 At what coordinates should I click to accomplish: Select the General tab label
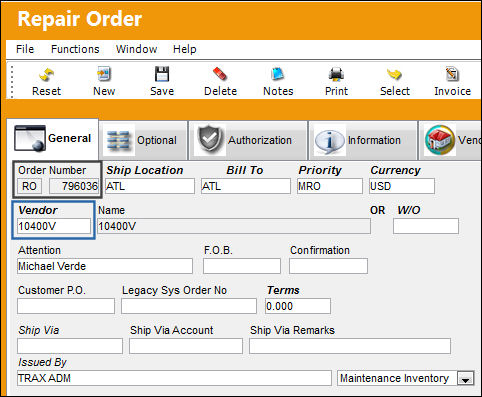[69, 138]
